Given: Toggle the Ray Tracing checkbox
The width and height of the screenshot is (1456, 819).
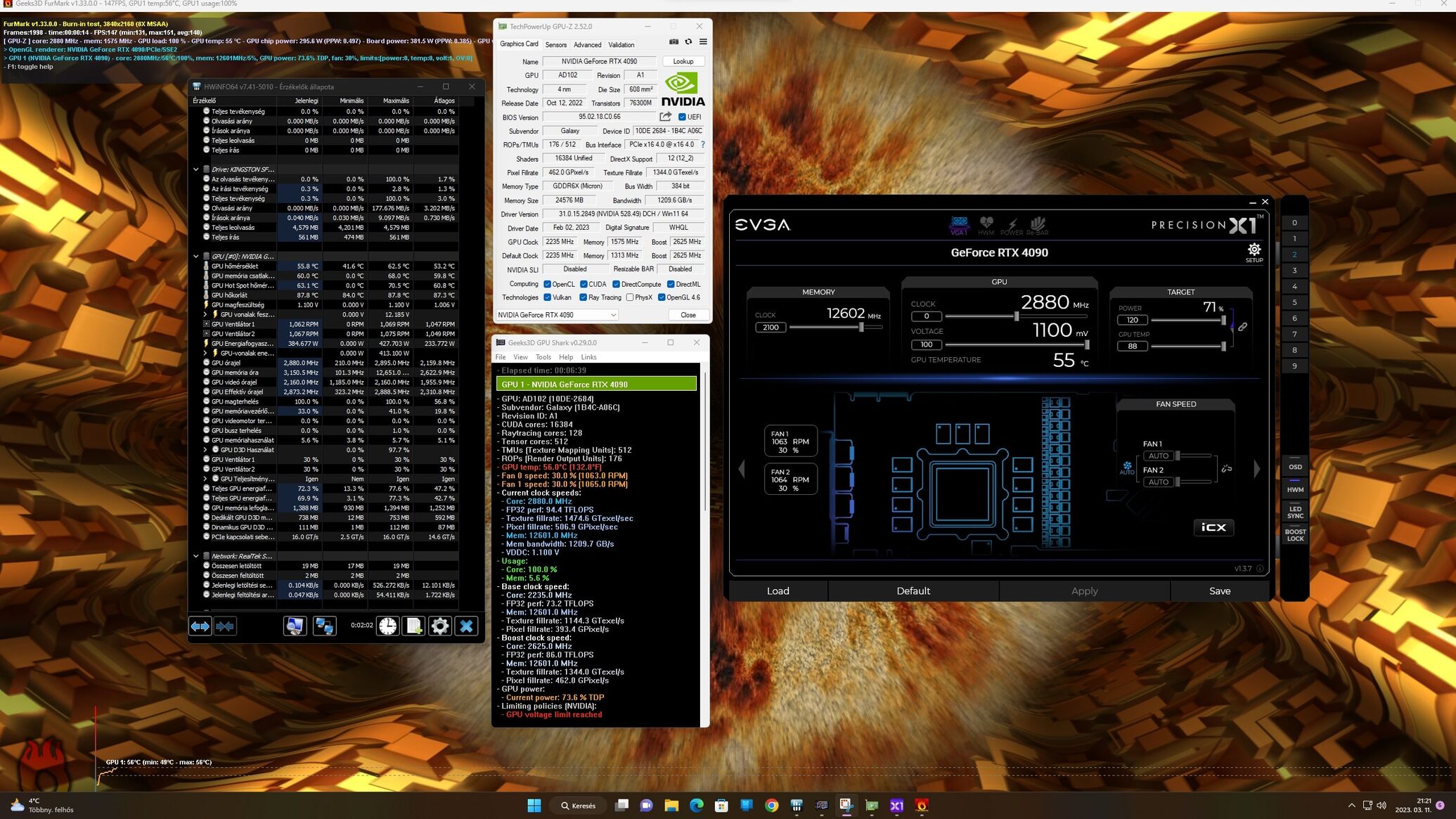Looking at the screenshot, I should [583, 297].
